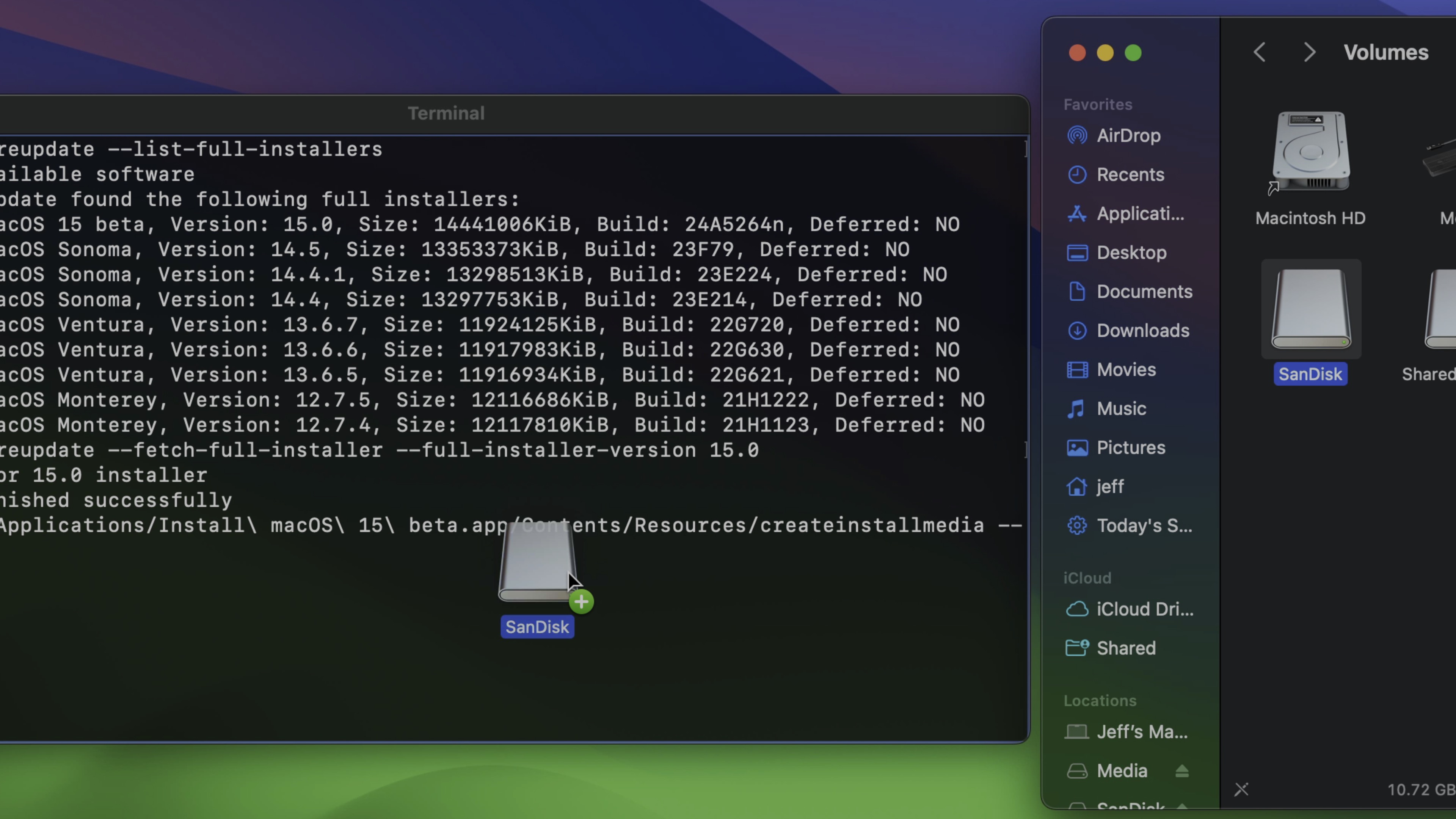Go forward using the navigation arrow

[1310, 52]
